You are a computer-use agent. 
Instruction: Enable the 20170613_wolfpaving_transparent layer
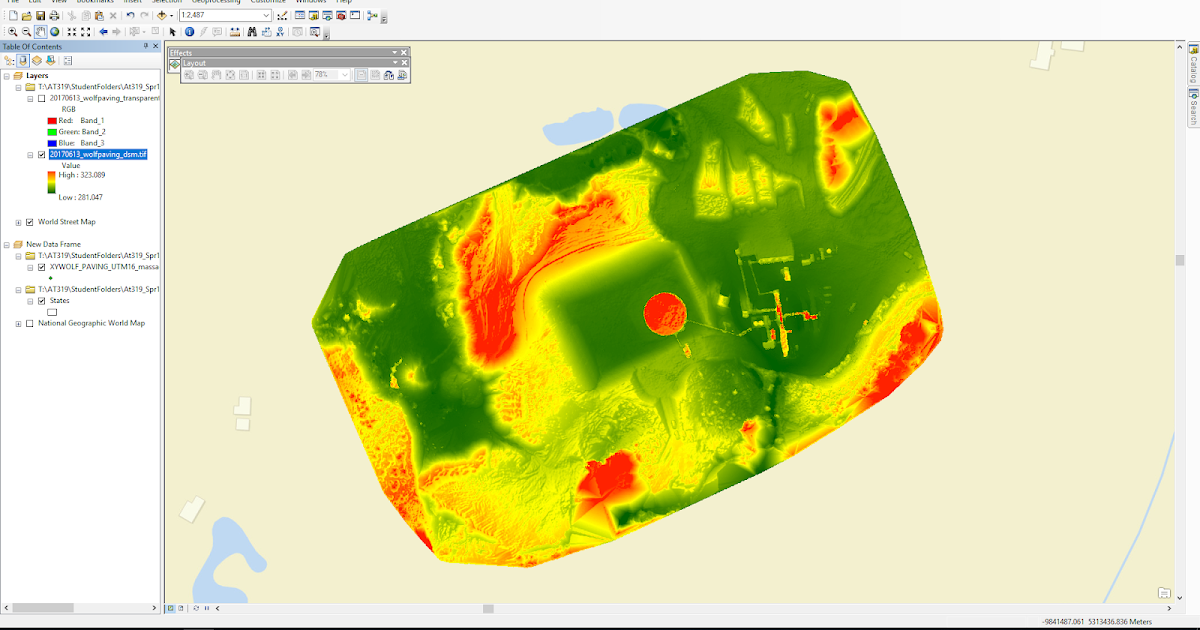[42, 99]
